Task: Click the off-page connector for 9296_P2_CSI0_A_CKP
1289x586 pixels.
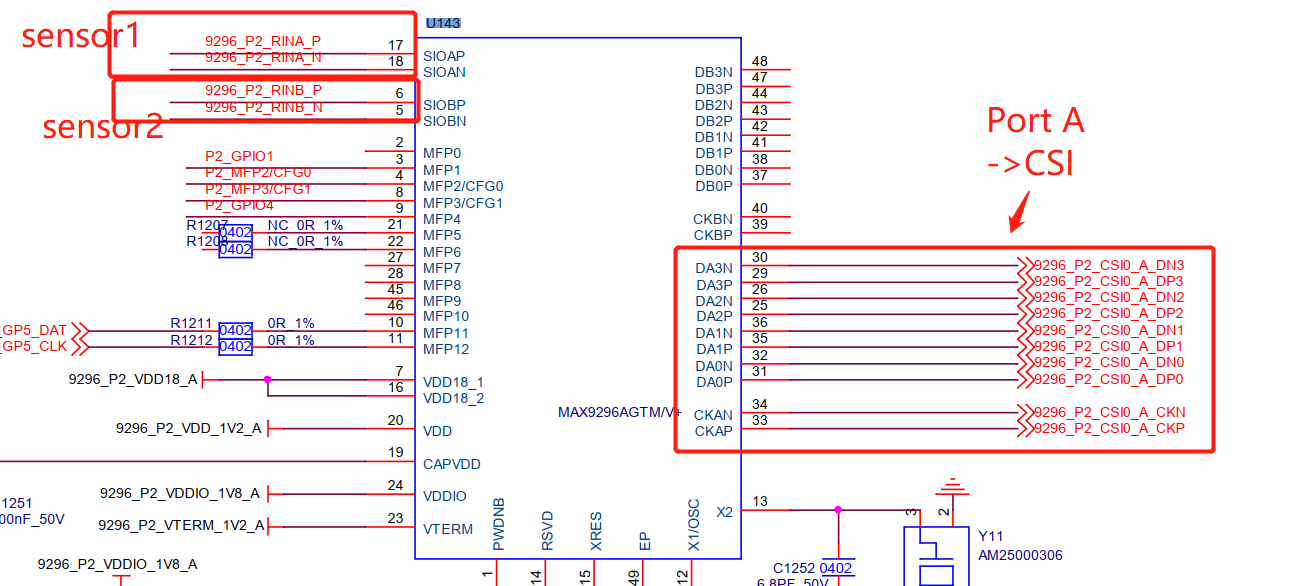Action: (x=1025, y=428)
